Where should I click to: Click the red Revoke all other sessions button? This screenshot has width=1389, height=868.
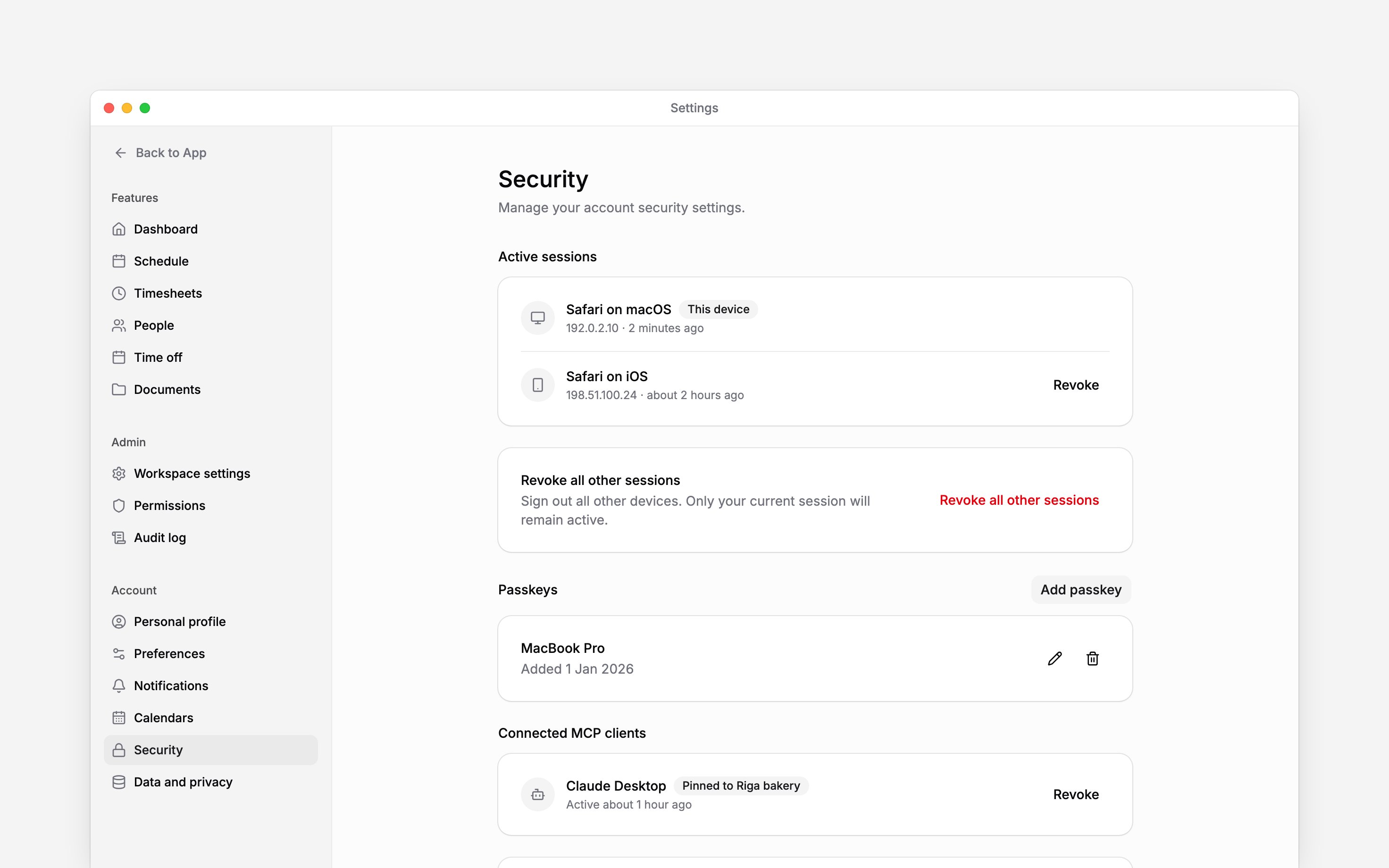1019,500
